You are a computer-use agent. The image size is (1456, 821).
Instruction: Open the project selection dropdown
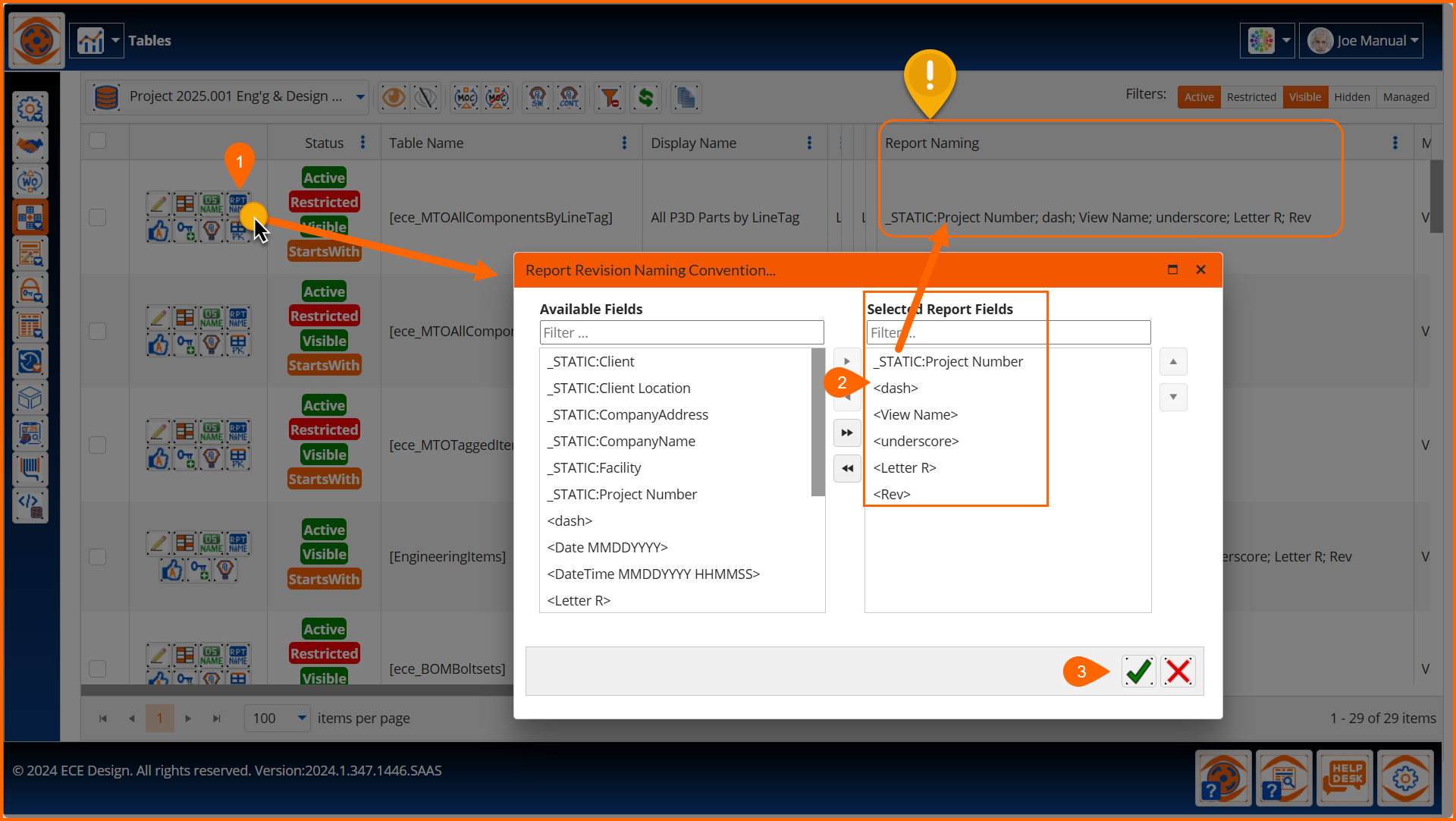[360, 97]
